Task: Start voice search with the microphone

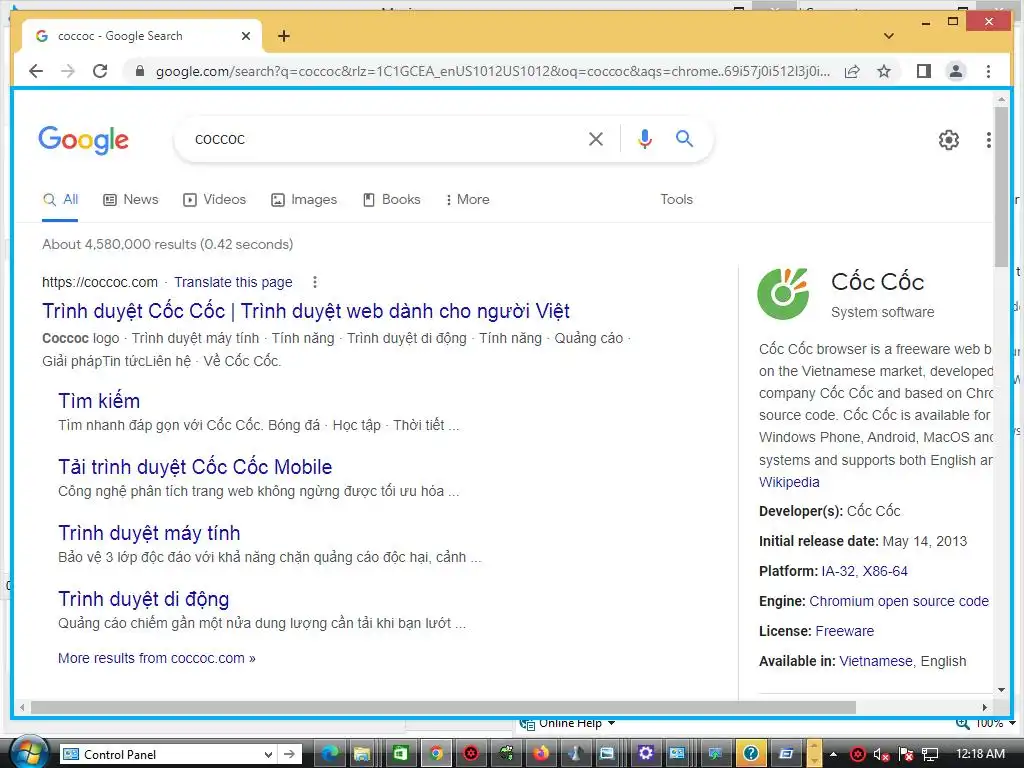Action: click(645, 139)
